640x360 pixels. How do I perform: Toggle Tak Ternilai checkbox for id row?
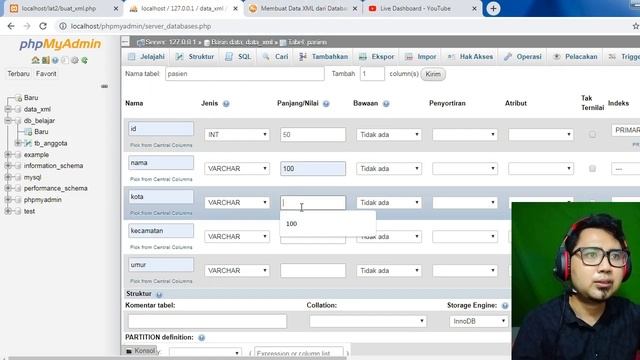click(x=592, y=134)
